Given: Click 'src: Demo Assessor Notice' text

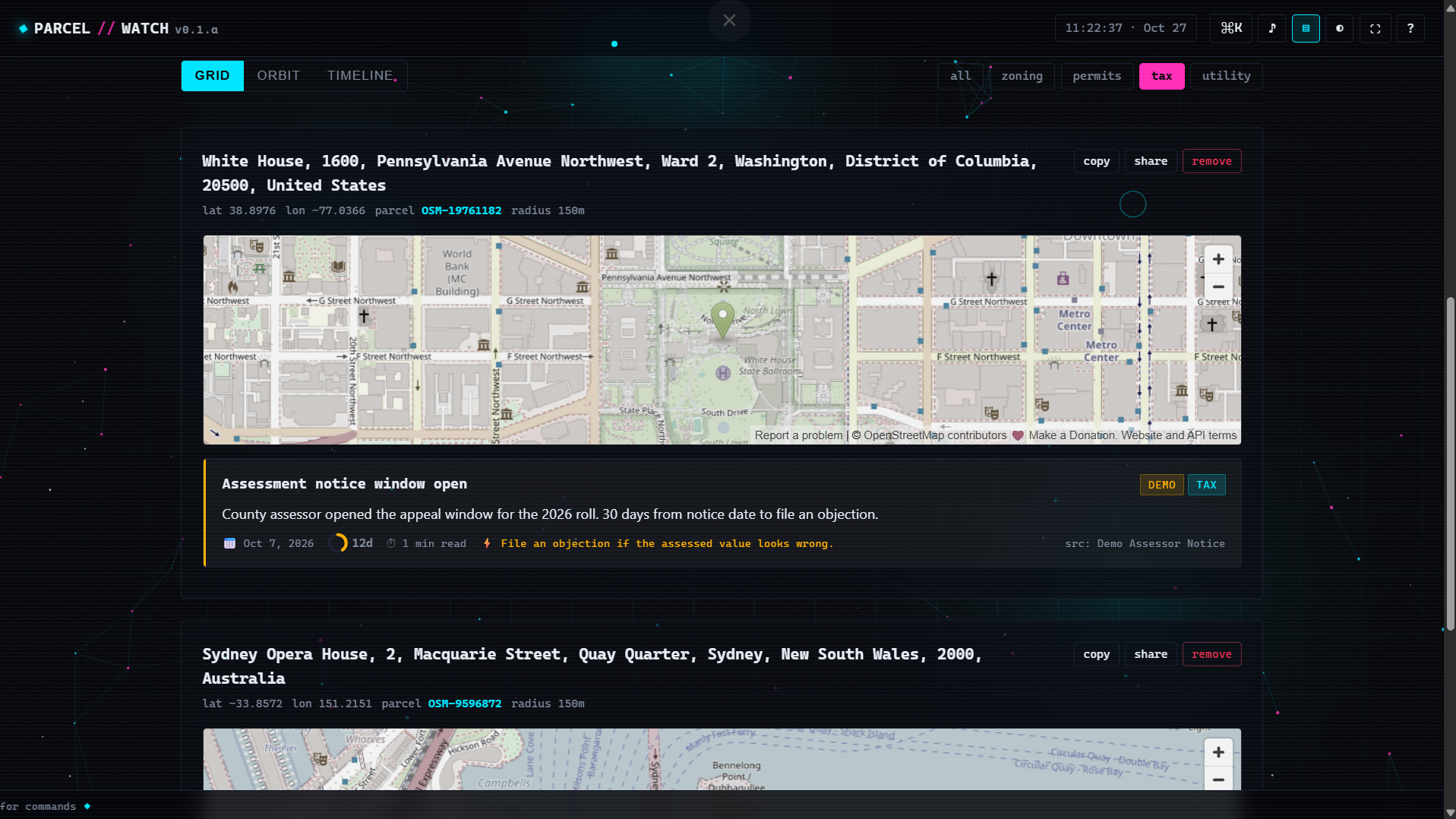Looking at the screenshot, I should (x=1145, y=543).
